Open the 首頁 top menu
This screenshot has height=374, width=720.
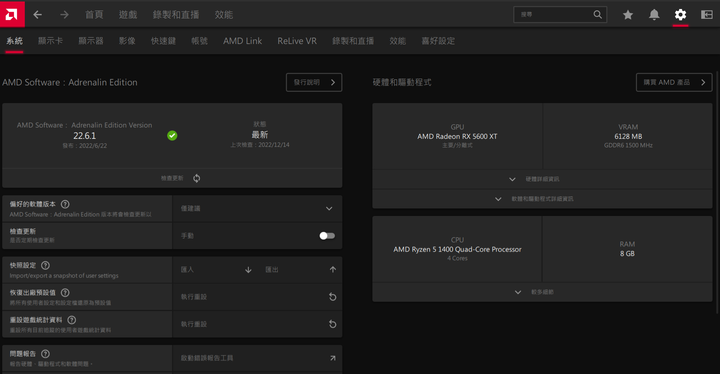94,15
